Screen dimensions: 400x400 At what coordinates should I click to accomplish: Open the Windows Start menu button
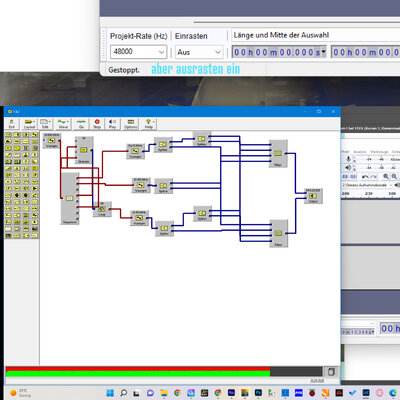point(110,393)
